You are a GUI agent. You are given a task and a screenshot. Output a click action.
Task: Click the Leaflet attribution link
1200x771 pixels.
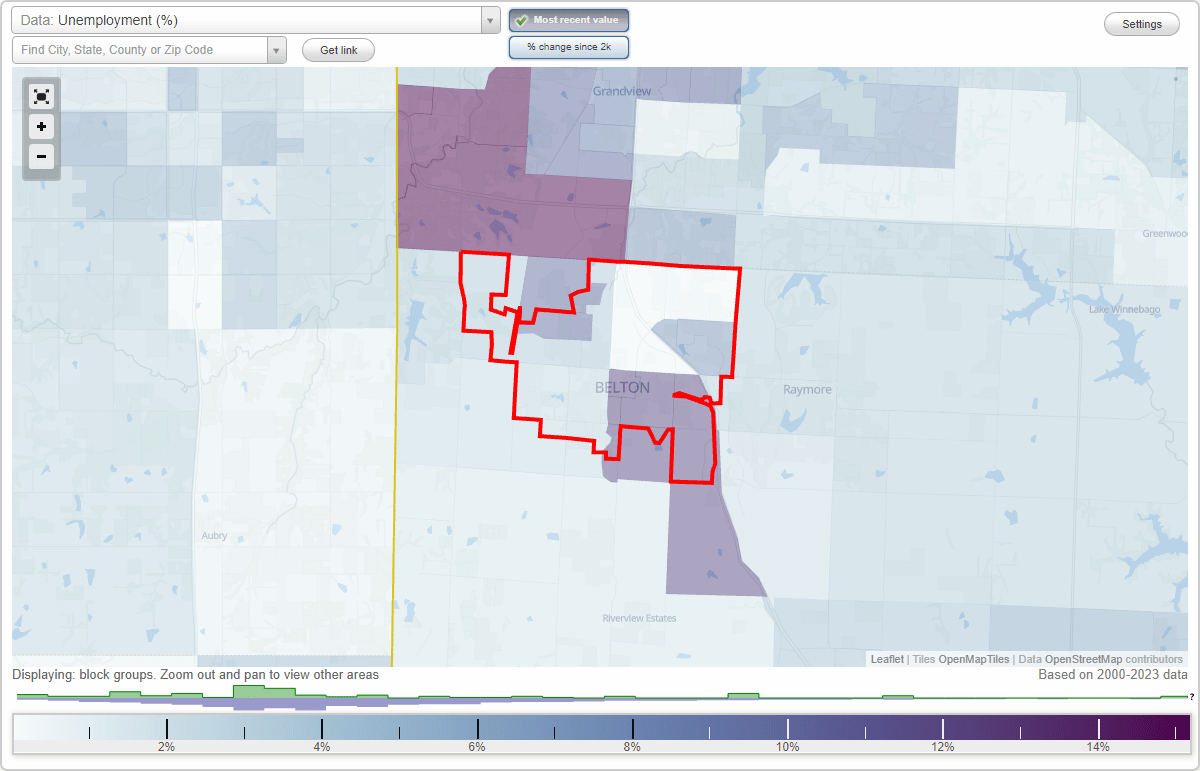pos(886,659)
